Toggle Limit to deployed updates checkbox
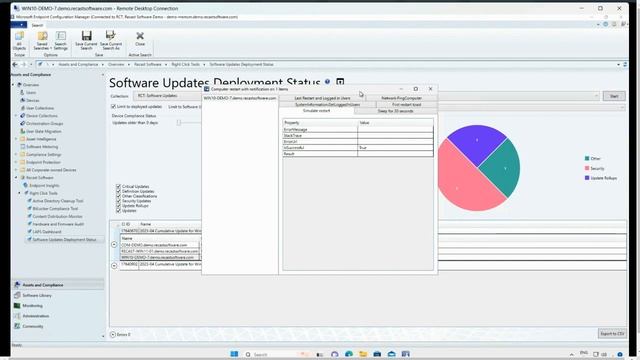The image size is (640, 360). [113, 107]
